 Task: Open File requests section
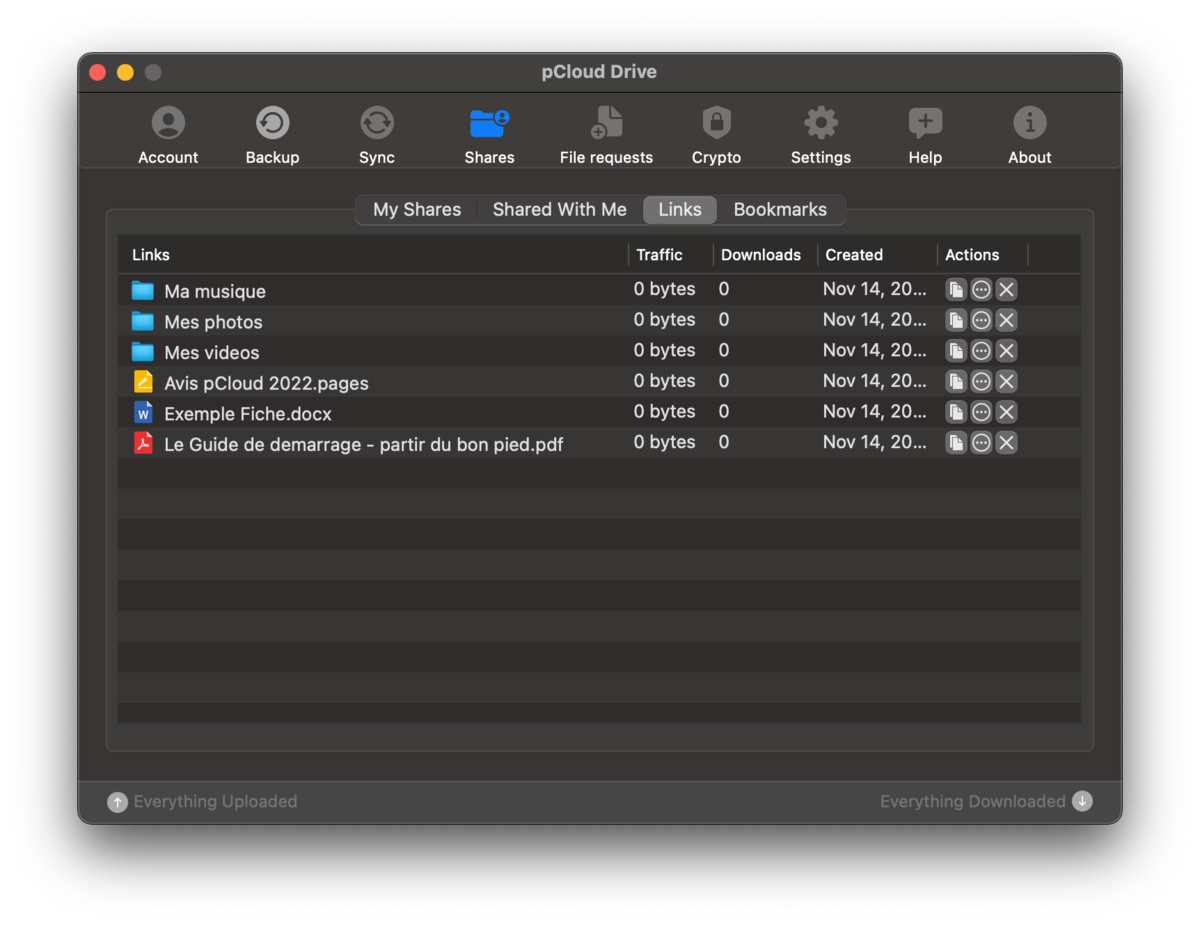[606, 135]
